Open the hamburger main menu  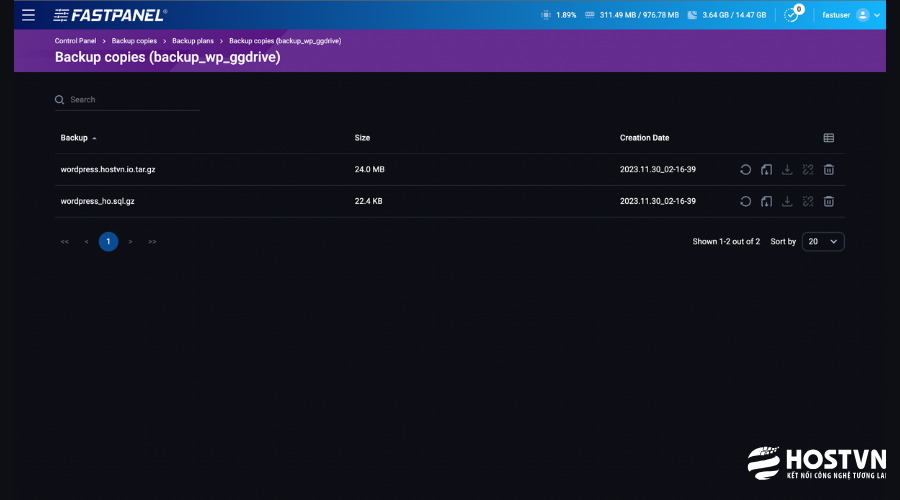click(x=28, y=15)
